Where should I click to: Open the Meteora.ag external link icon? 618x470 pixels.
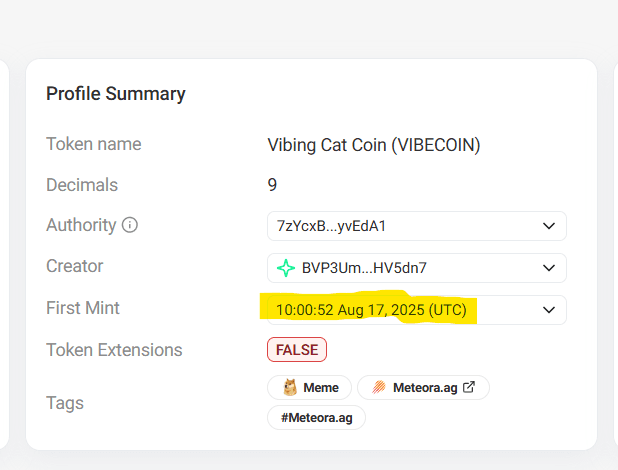point(469,387)
